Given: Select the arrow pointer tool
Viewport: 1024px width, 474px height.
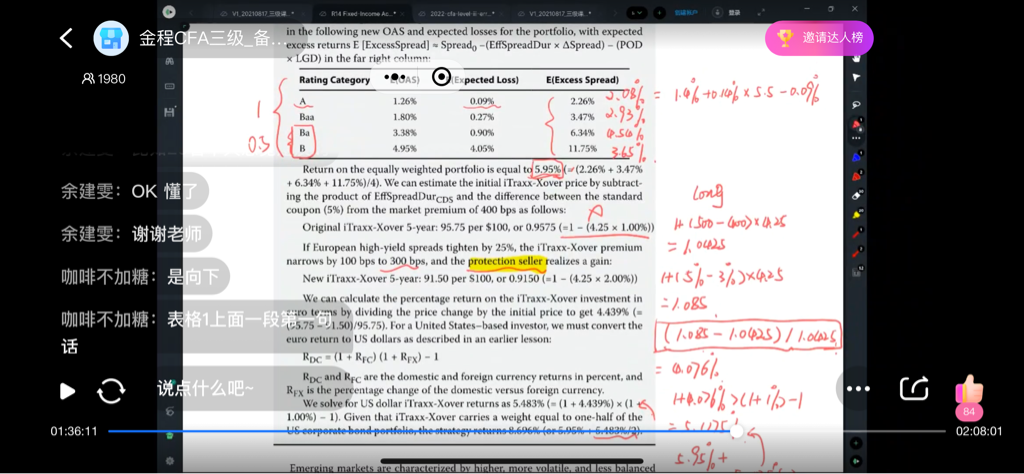Looking at the screenshot, I should point(856,78).
